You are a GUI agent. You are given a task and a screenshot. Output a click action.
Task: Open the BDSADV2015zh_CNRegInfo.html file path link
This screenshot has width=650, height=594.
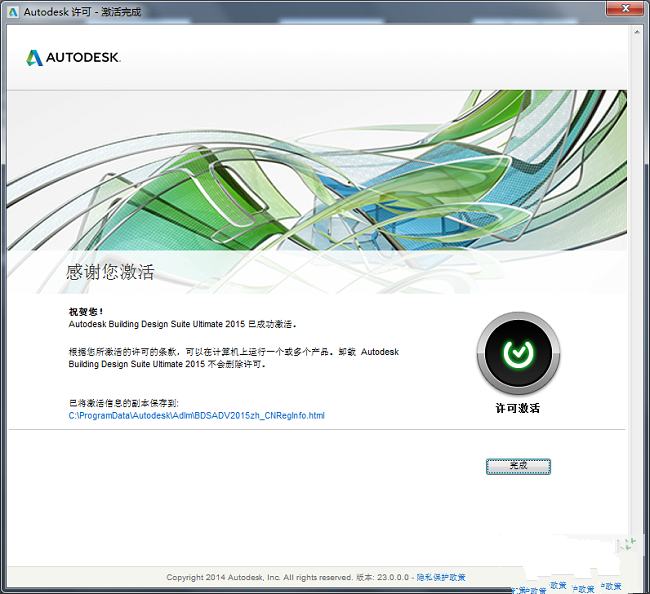click(196, 415)
